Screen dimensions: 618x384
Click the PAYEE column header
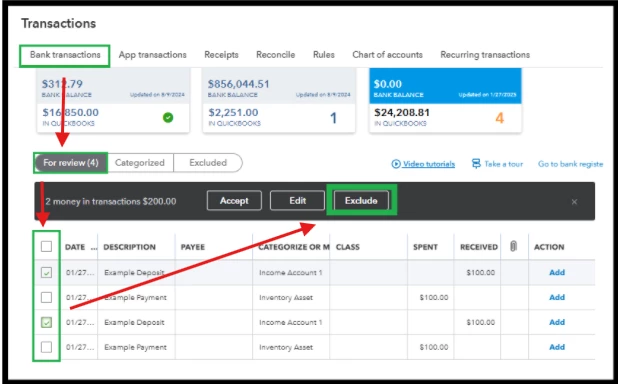[x=193, y=247]
